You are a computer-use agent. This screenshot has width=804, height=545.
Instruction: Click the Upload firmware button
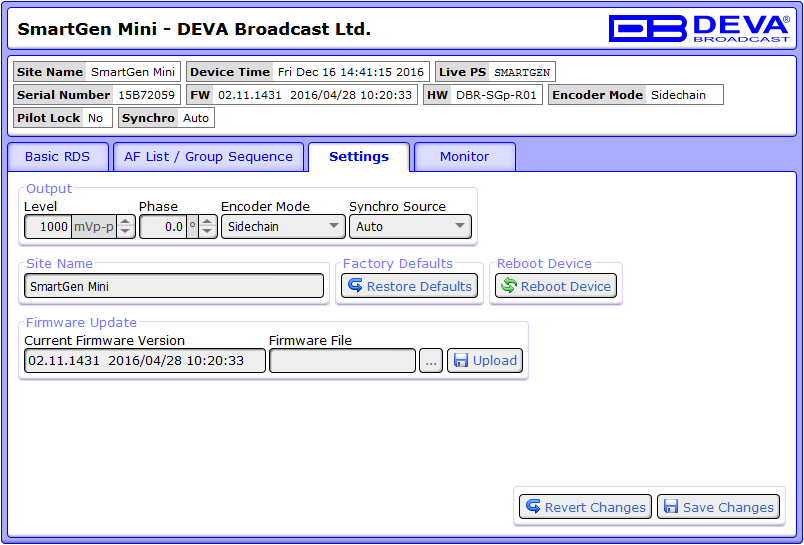(x=485, y=360)
